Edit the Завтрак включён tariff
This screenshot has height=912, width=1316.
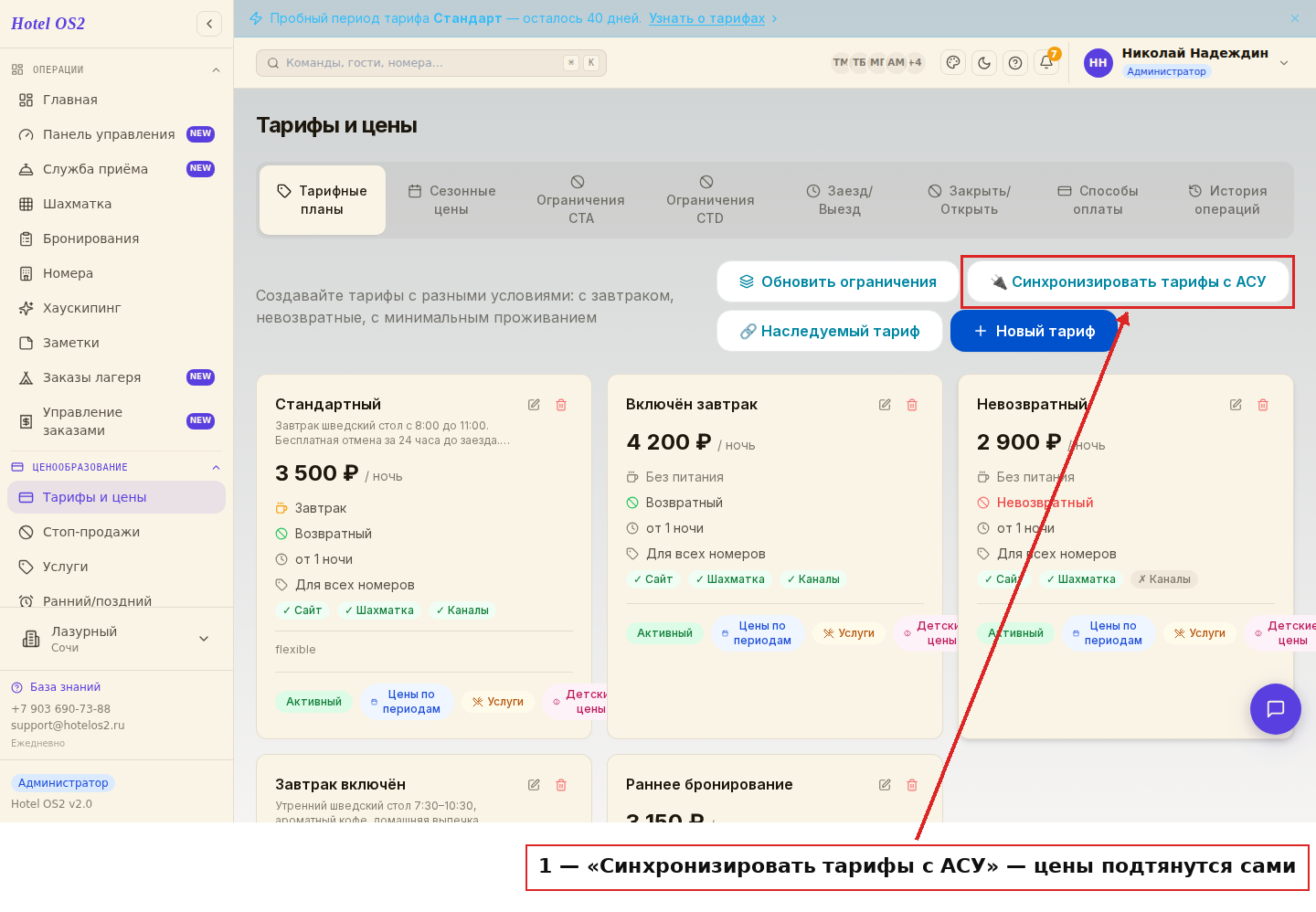(534, 785)
